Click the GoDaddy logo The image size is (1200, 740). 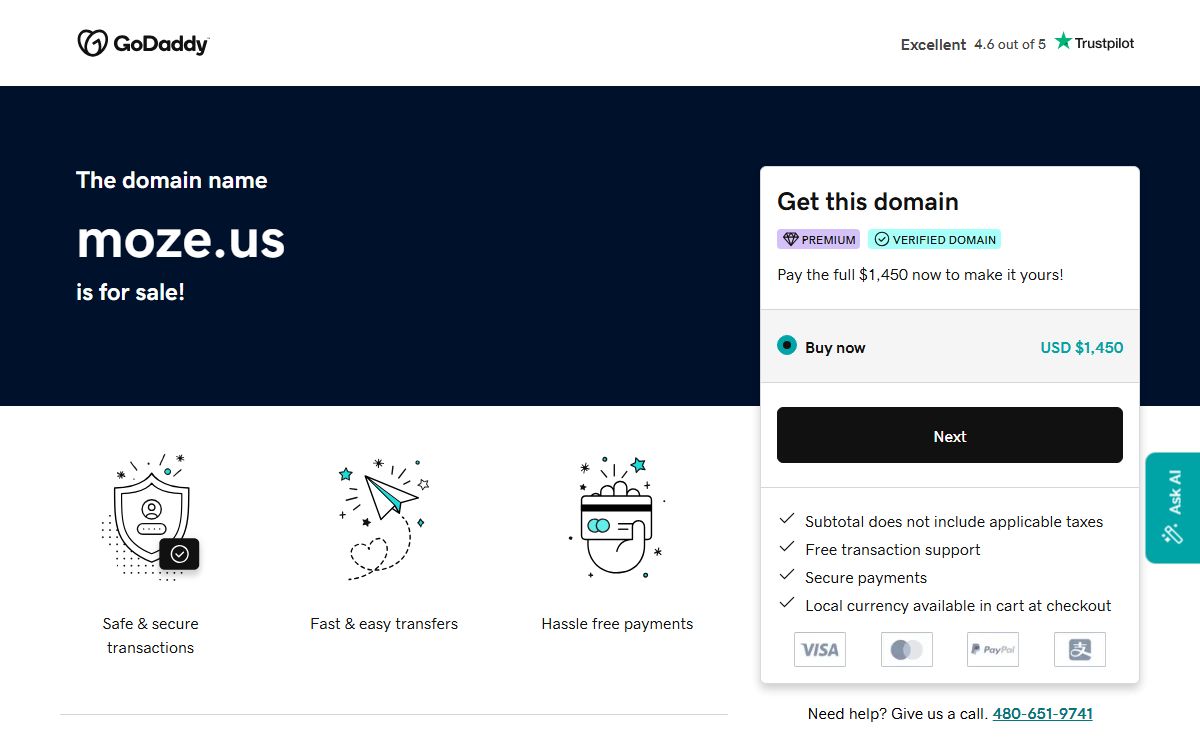(x=143, y=43)
